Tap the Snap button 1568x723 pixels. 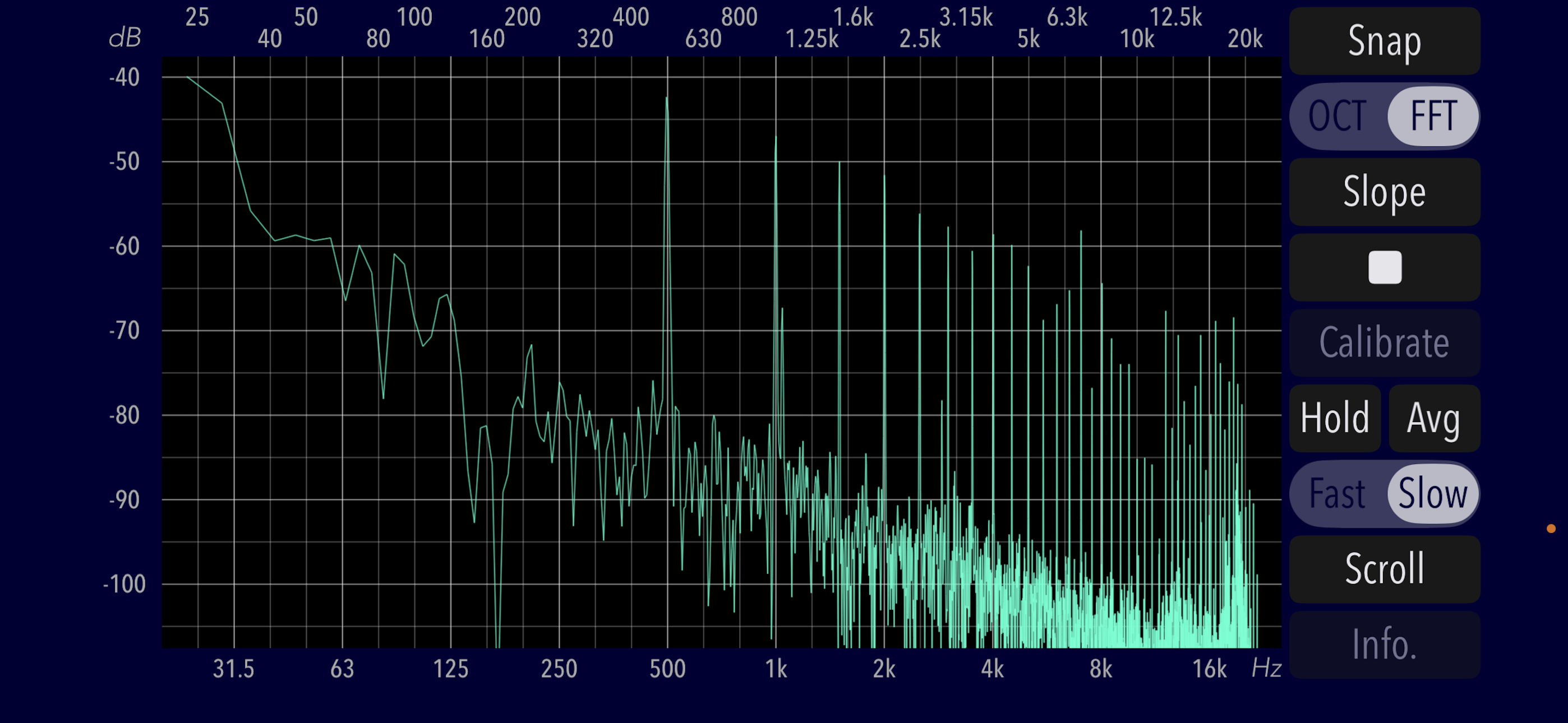point(1383,41)
